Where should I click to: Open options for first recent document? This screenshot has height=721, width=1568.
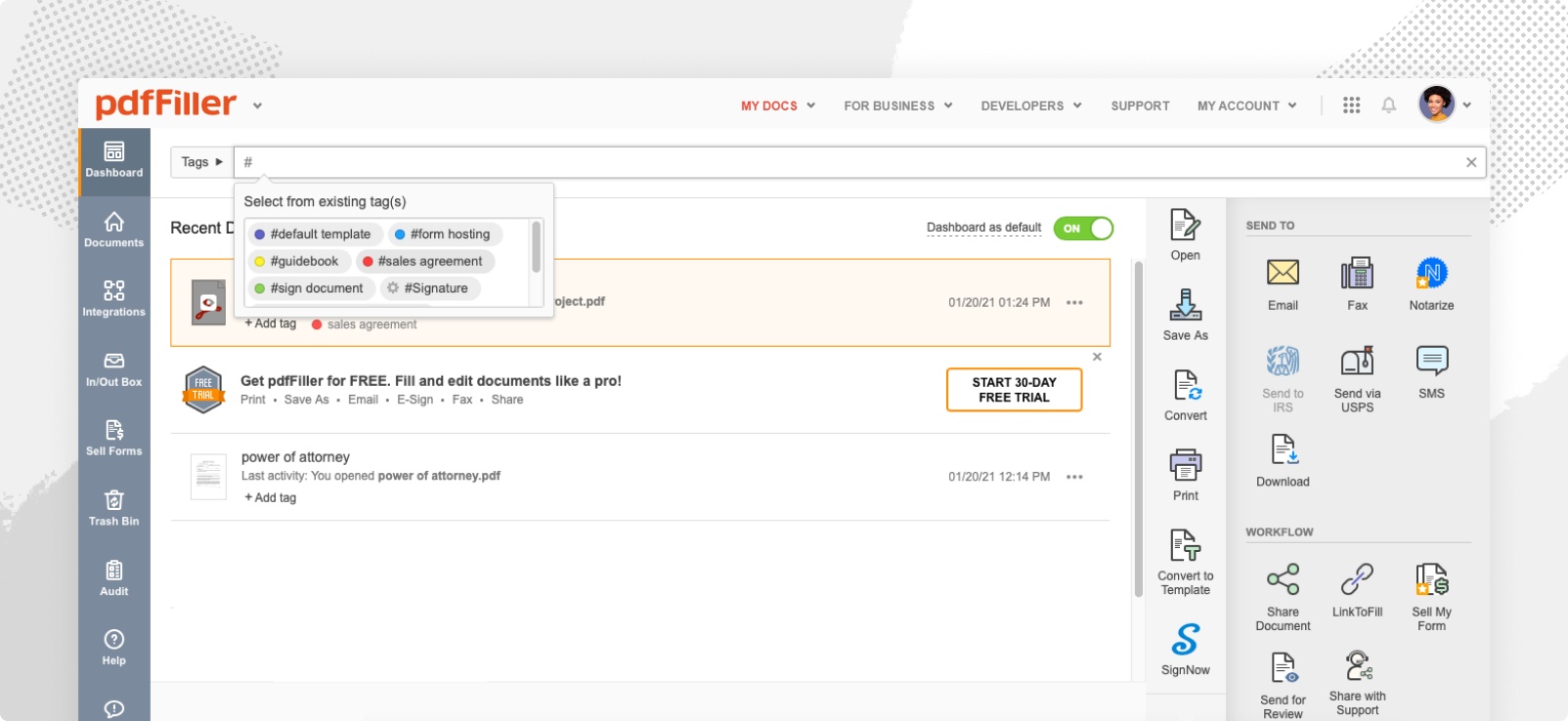click(1074, 303)
